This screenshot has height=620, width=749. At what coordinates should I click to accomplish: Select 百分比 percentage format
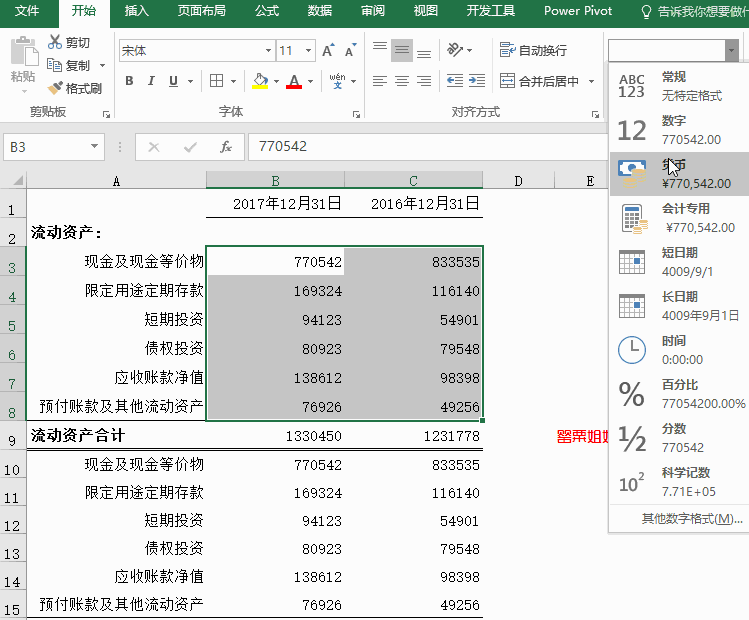tap(679, 394)
